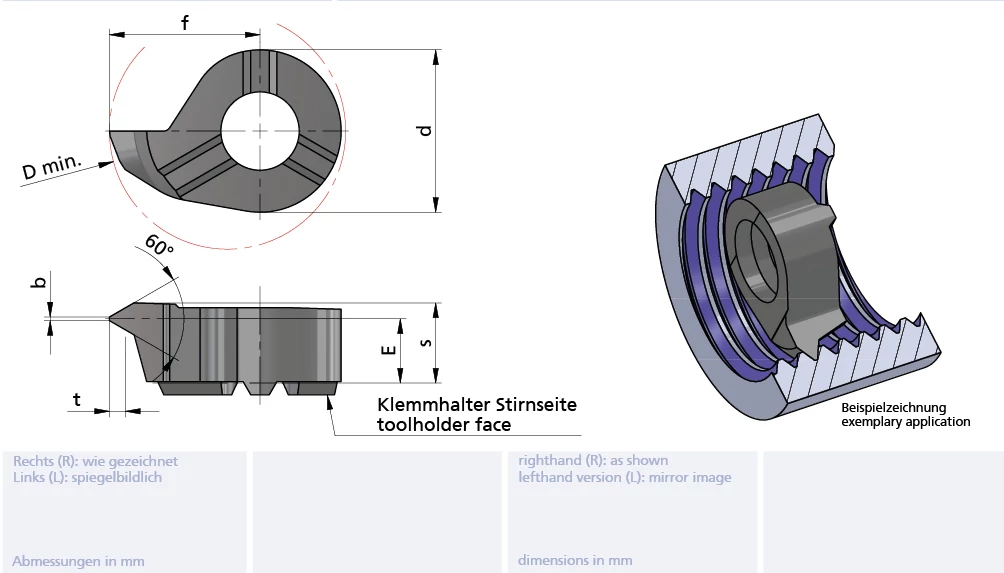Select the "s" thickness dimension label

[x=425, y=342]
